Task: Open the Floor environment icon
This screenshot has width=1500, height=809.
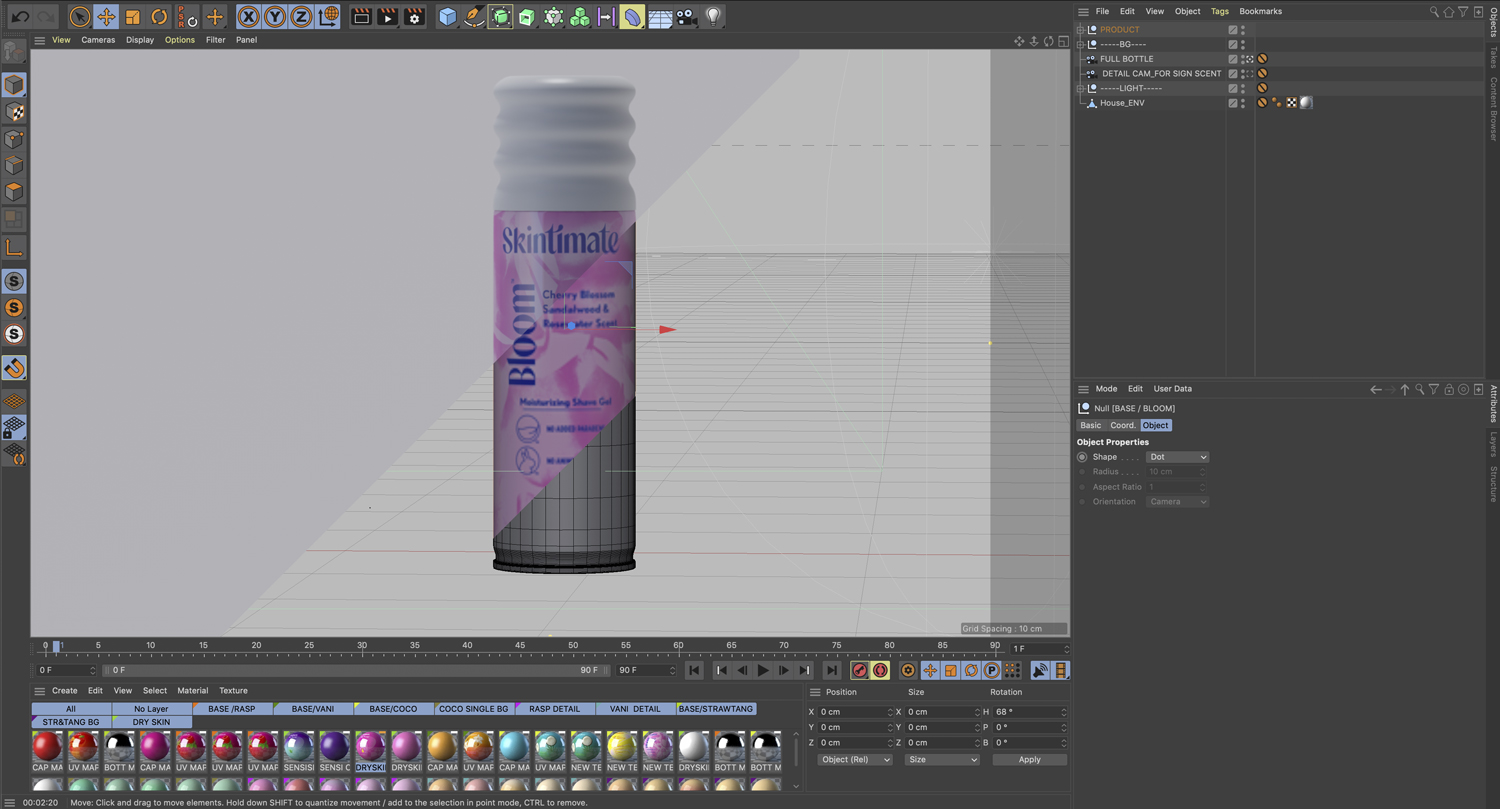Action: click(660, 17)
